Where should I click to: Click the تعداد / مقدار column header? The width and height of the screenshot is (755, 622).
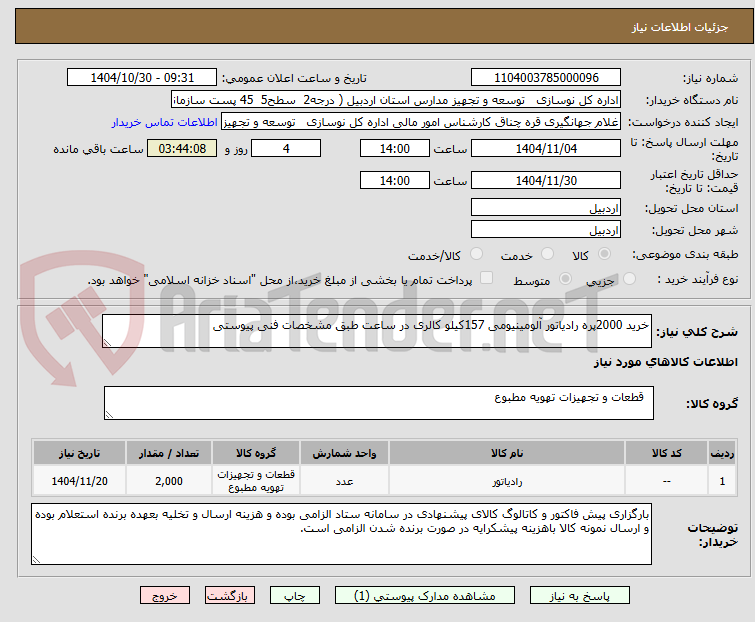pyautogui.click(x=169, y=453)
